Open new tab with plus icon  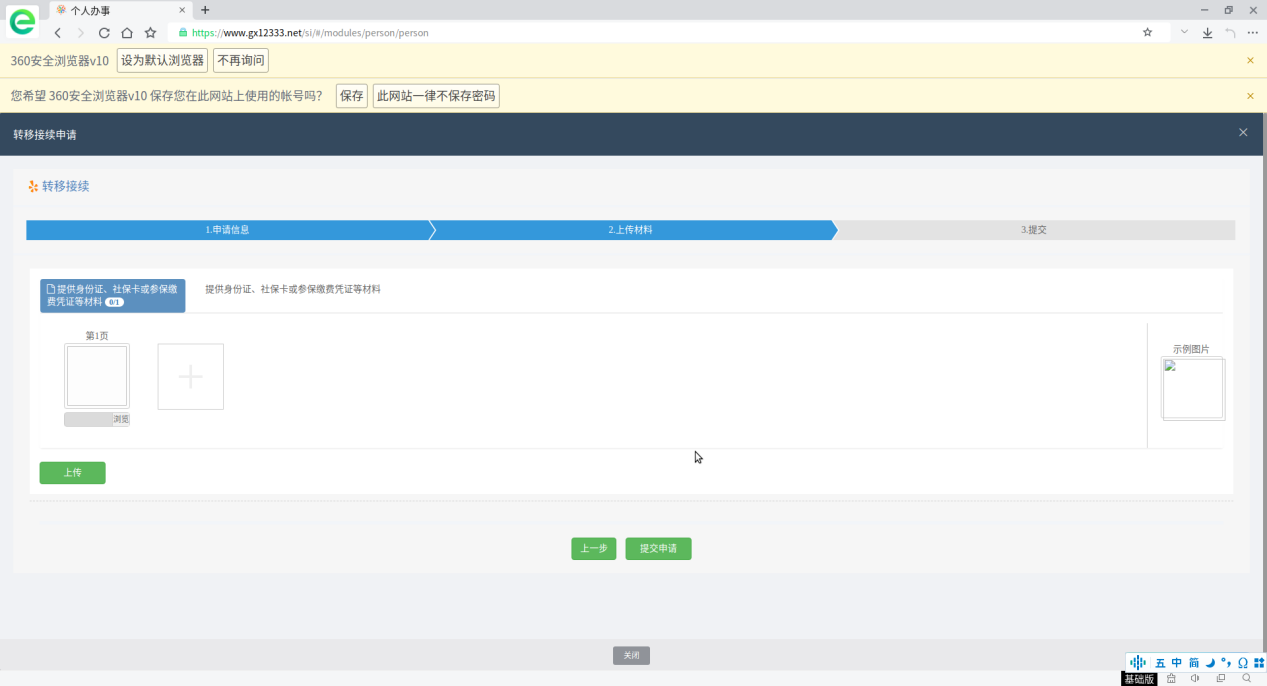tap(205, 10)
